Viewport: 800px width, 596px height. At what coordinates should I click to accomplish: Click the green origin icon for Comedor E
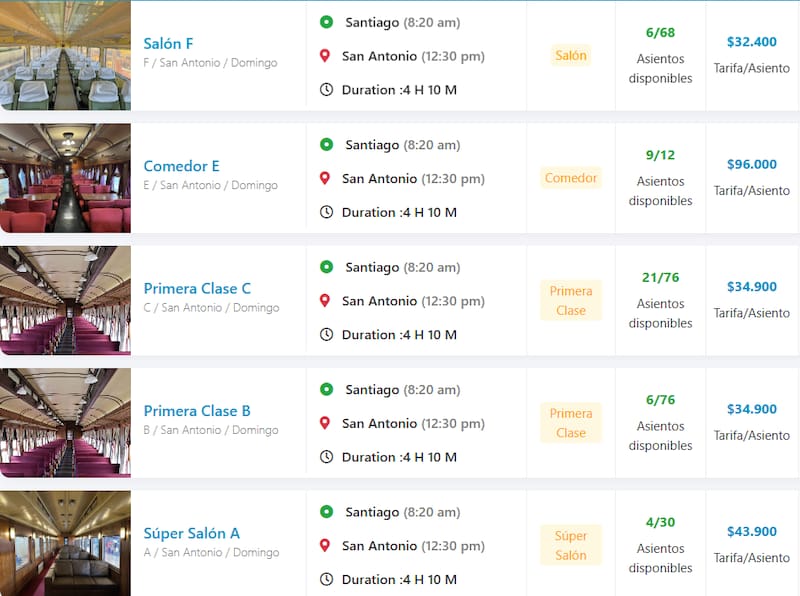coord(326,145)
